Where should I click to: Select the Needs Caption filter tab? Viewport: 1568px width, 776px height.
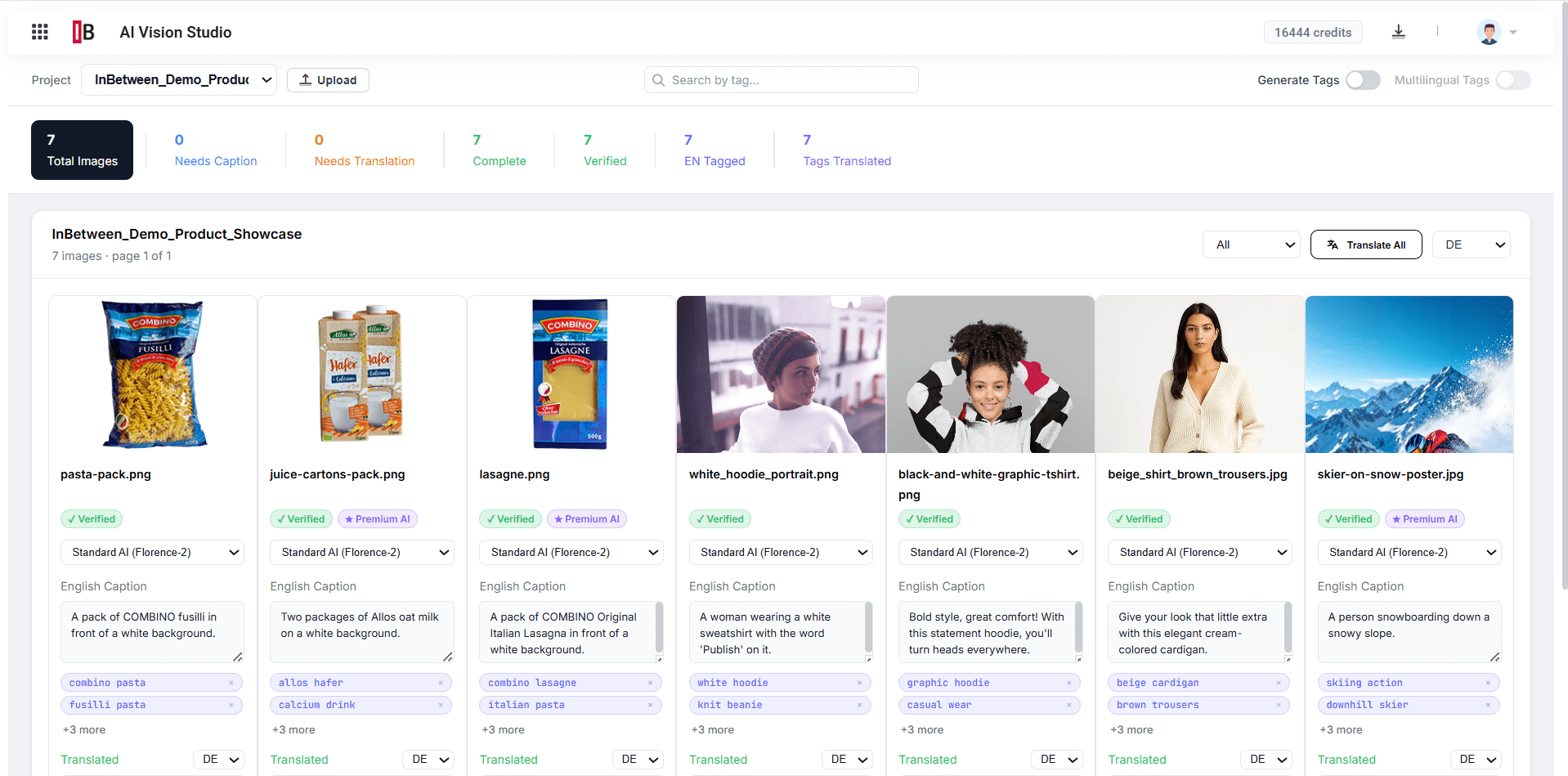[x=216, y=150]
